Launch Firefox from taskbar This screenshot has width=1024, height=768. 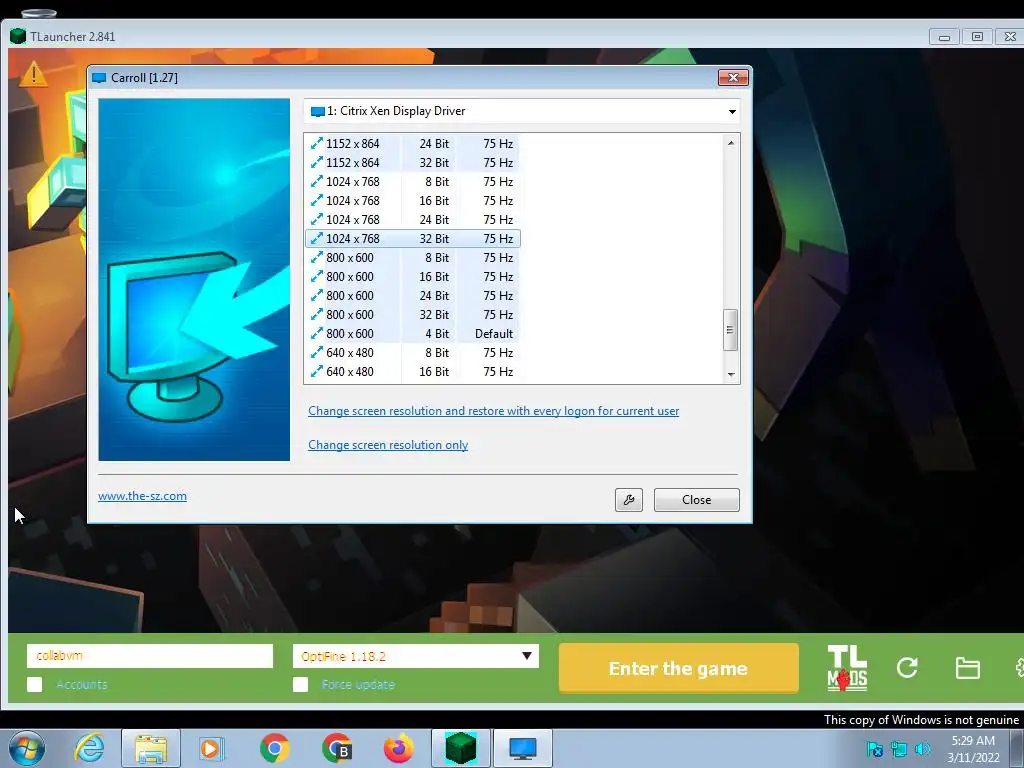tap(398, 748)
